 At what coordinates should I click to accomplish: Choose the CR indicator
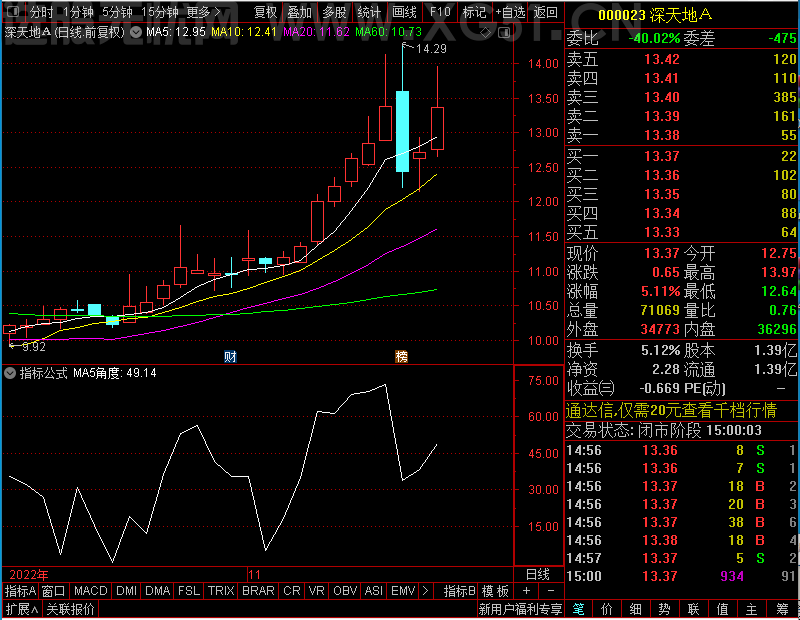[292, 591]
